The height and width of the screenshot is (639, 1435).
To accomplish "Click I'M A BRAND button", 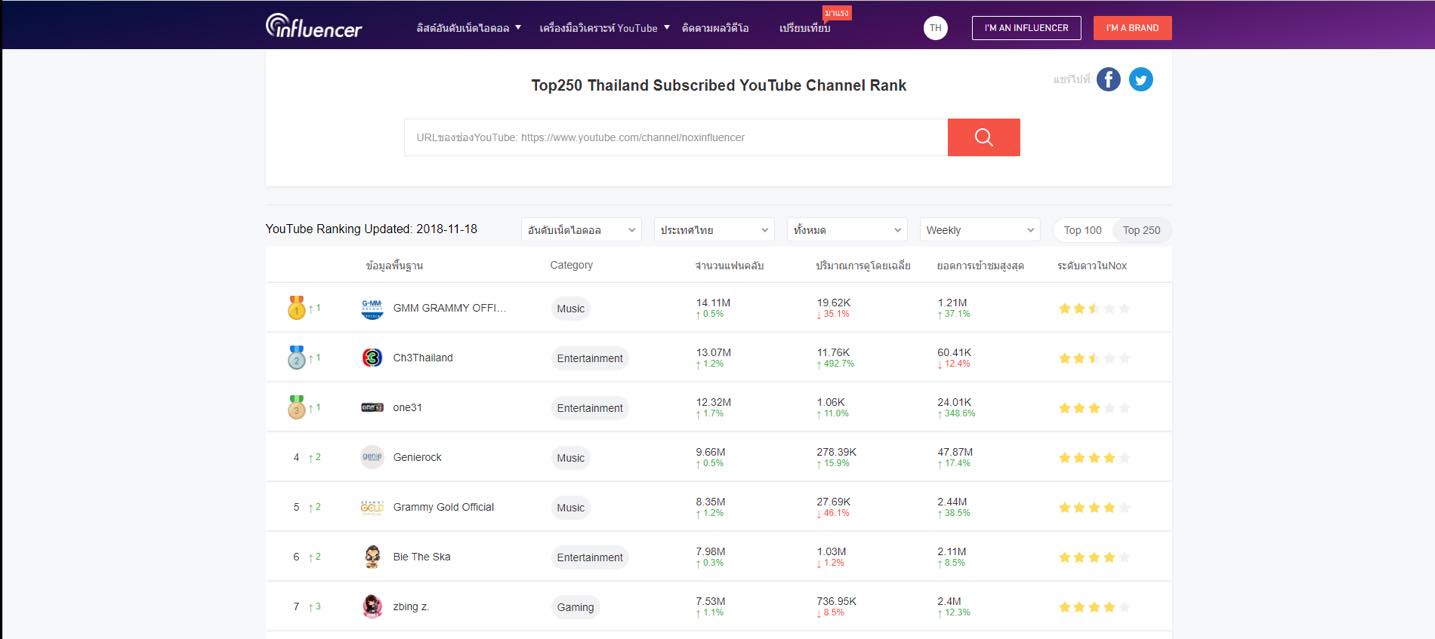I will click(x=1132, y=28).
